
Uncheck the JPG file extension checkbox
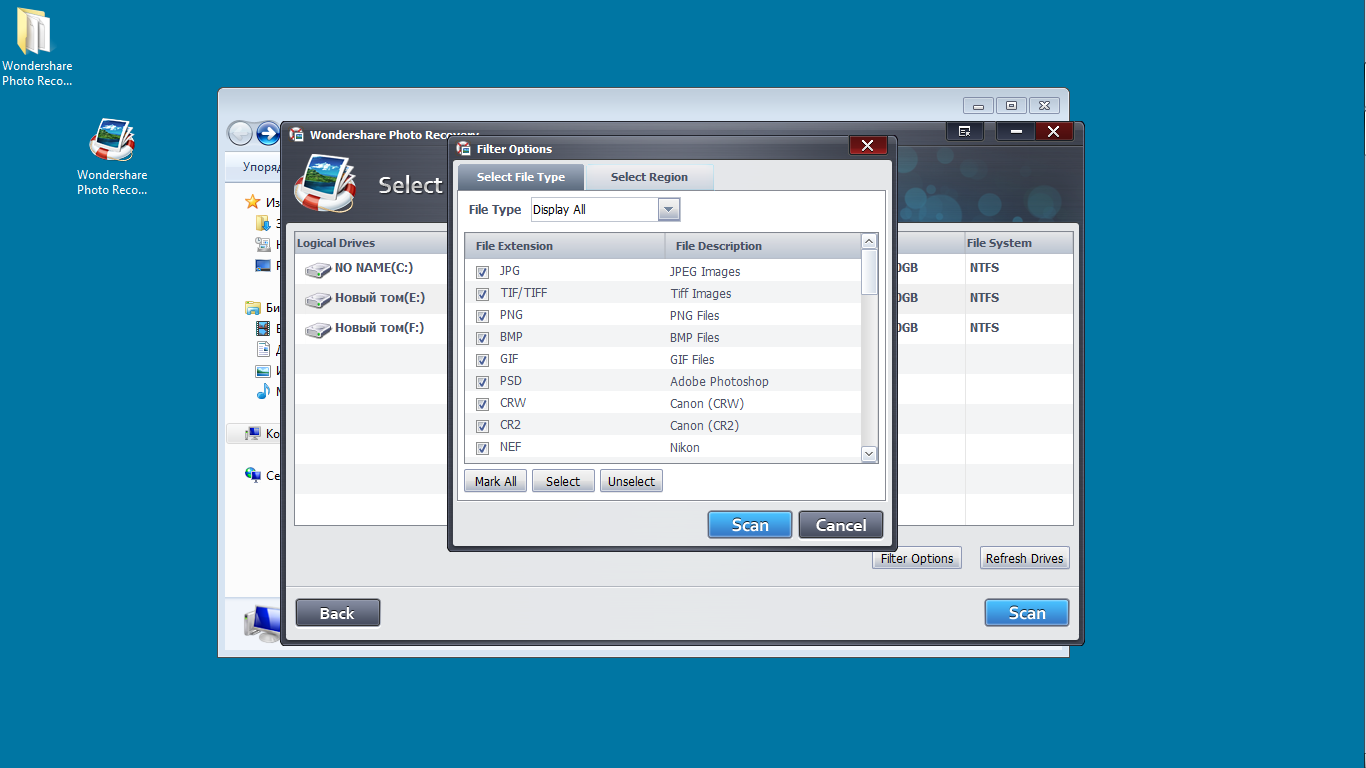[x=482, y=272]
